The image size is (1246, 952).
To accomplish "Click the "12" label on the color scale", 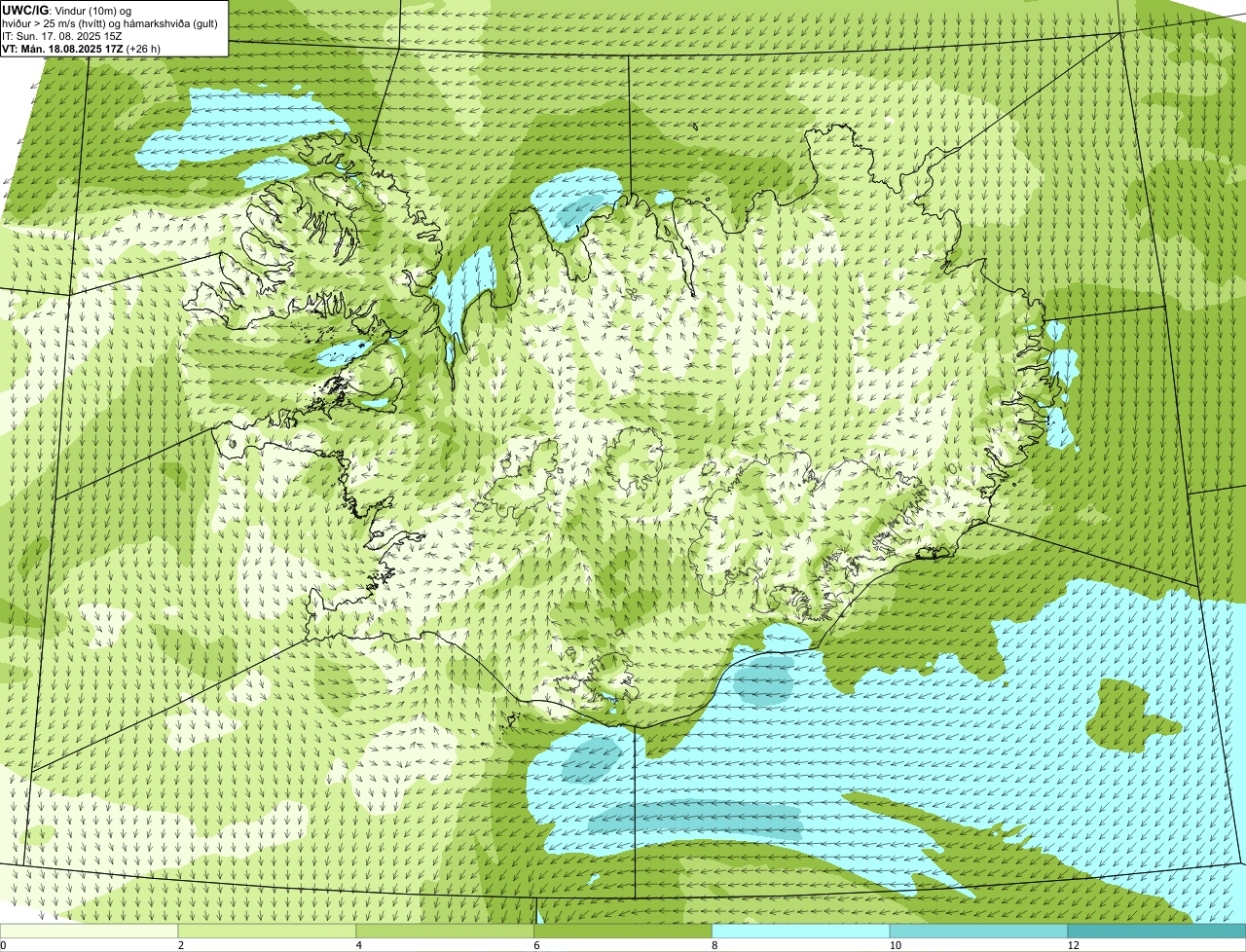I will pyautogui.click(x=1073, y=945).
